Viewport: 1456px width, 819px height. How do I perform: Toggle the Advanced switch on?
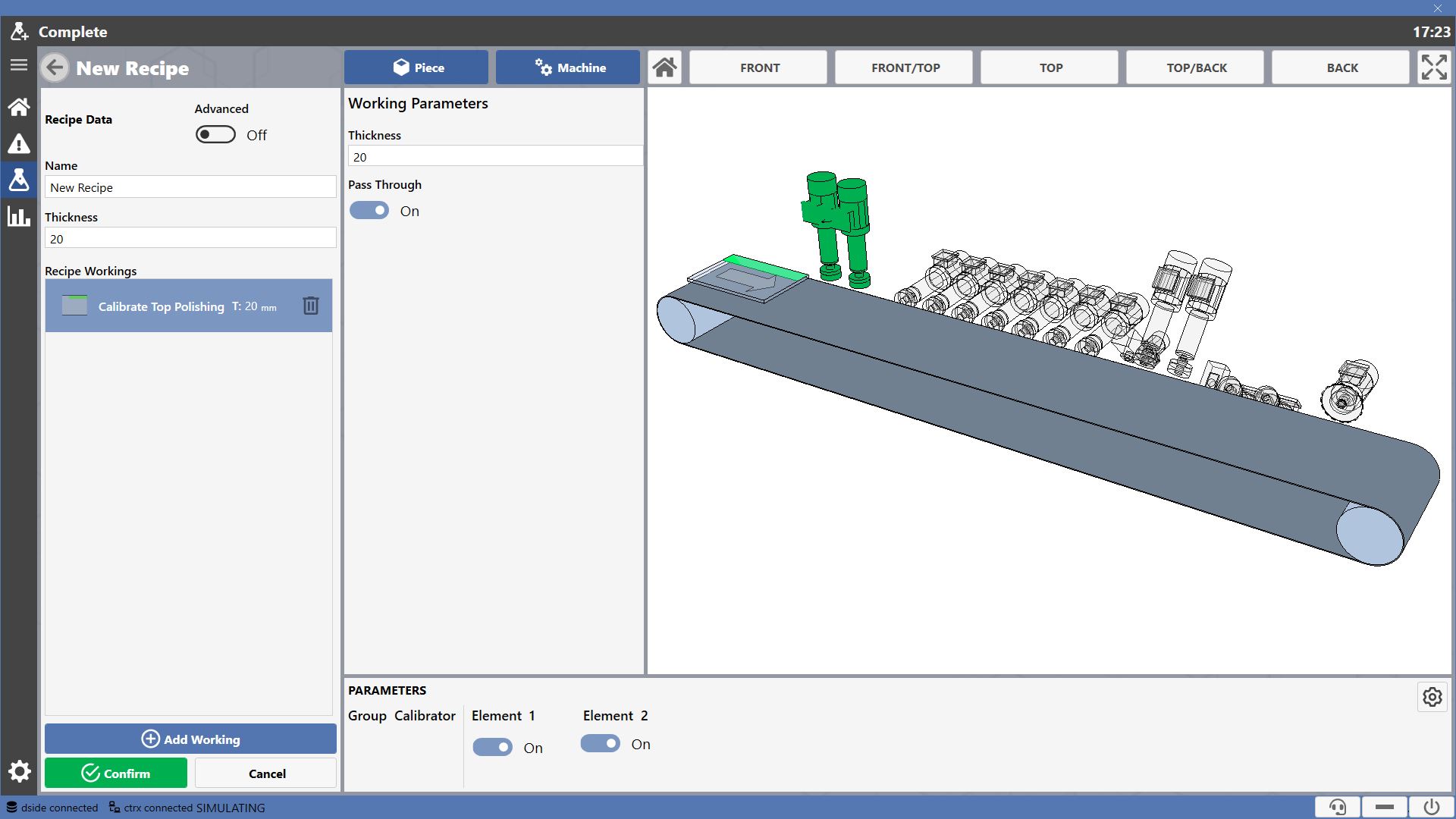coord(215,135)
